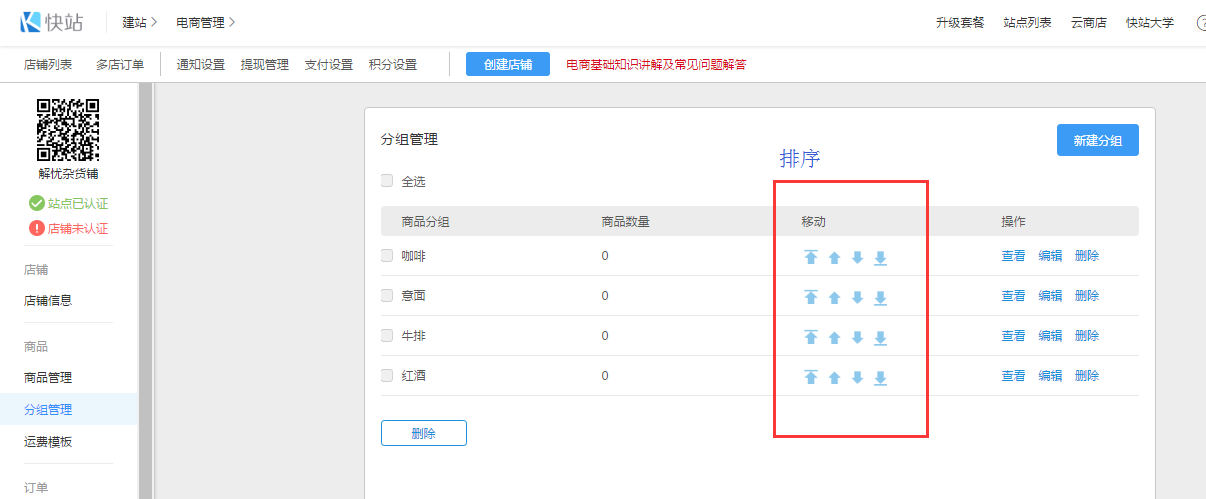This screenshot has height=499, width=1206.
Task: Check the 红酒 group checkbox
Action: (387, 375)
